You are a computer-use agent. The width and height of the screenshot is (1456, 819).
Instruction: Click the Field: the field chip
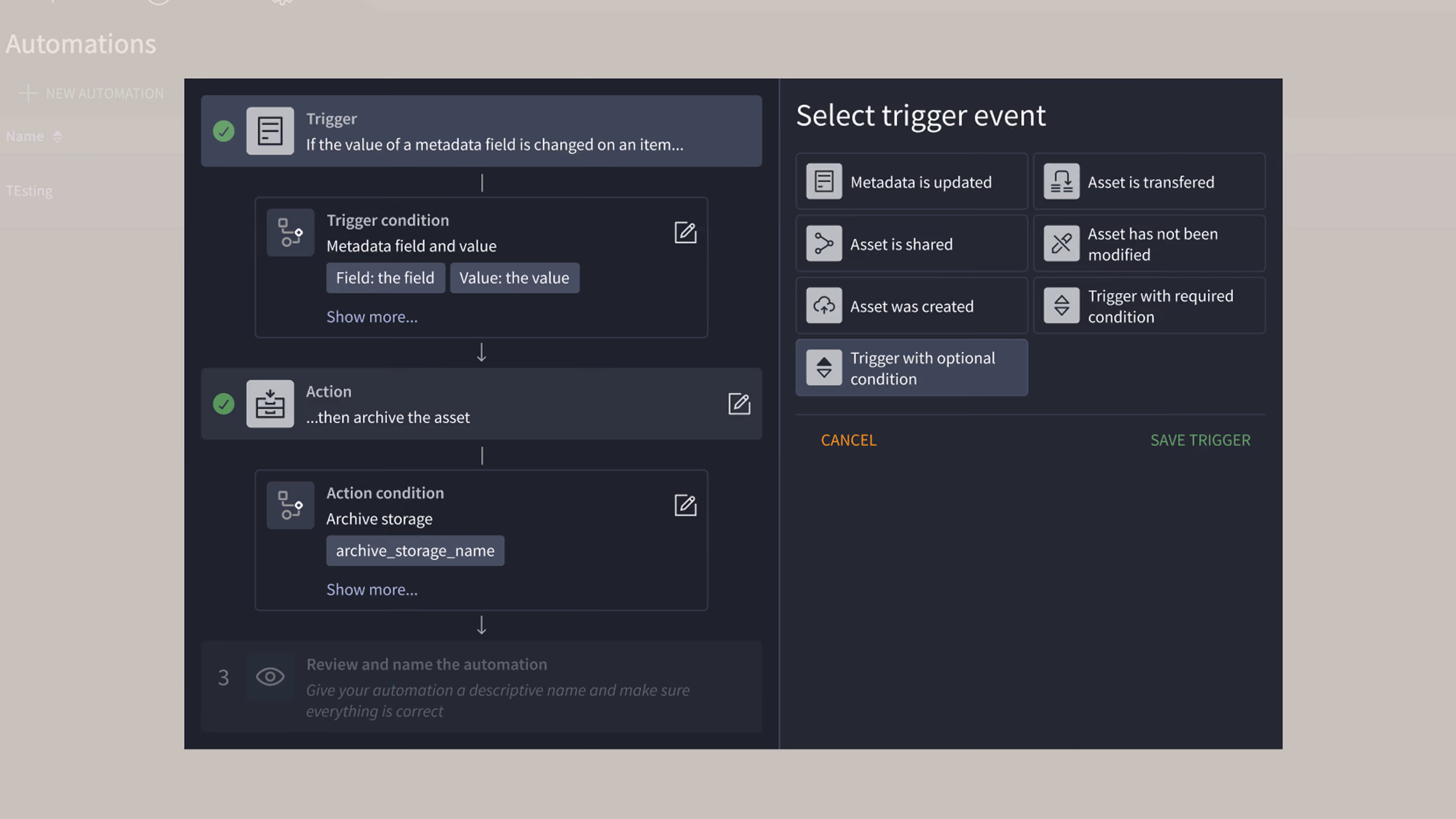(385, 278)
